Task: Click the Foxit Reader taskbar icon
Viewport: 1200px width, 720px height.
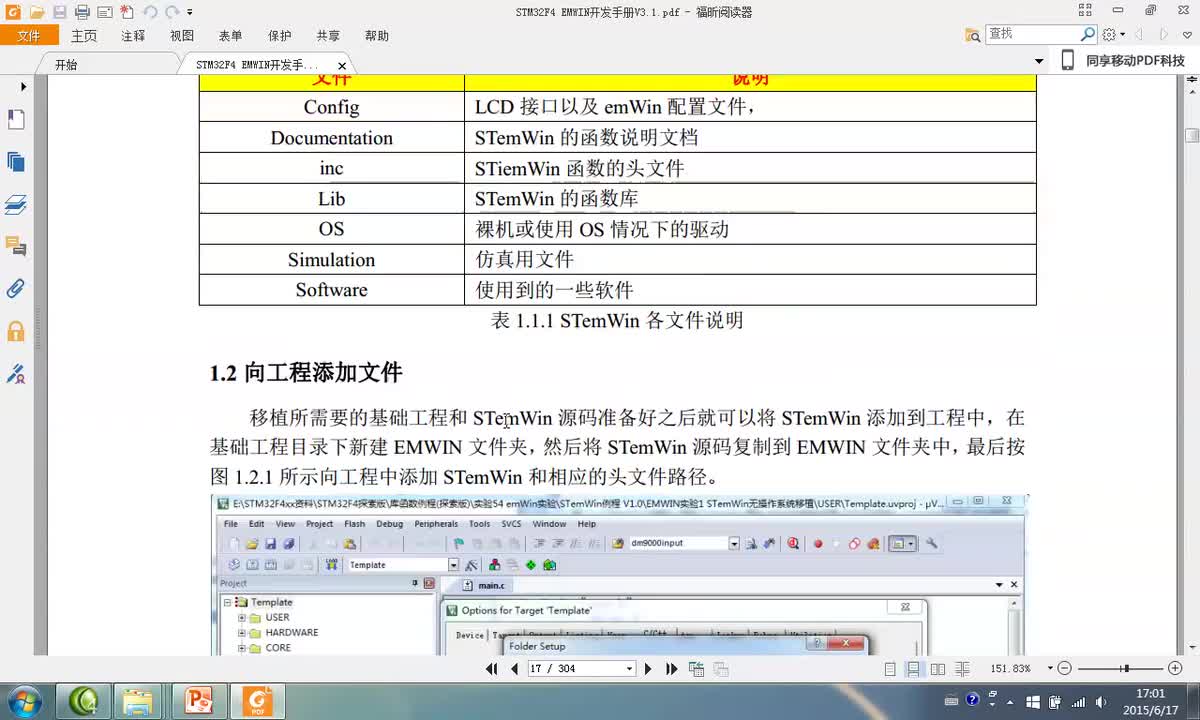Action: [258, 701]
